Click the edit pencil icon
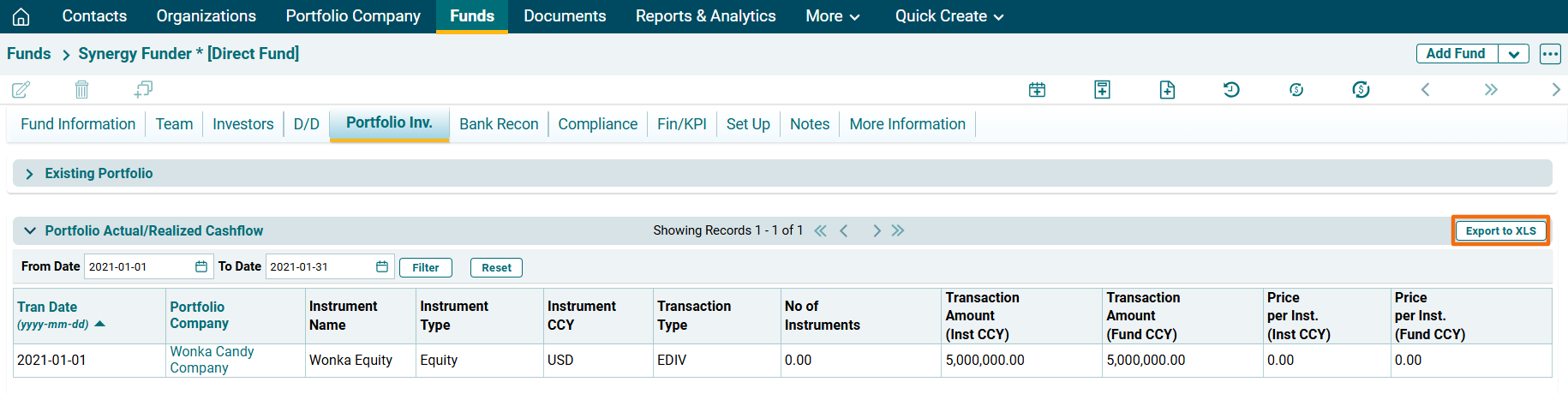 21,89
